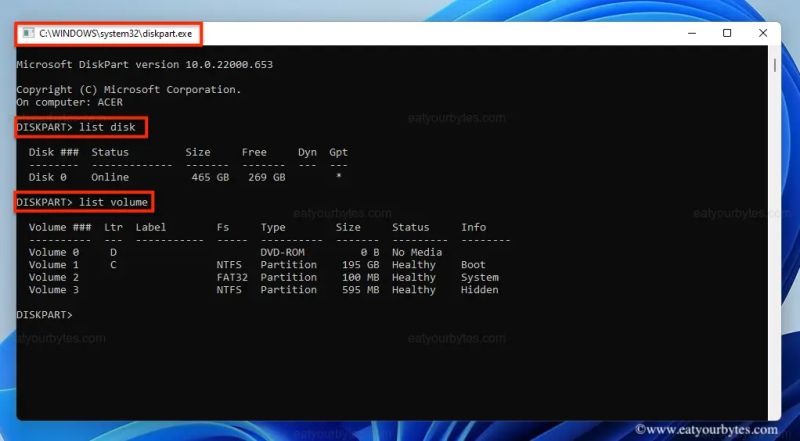Screen dimensions: 800x441
Task: Click the '100 MB' volume size
Action: (360, 277)
